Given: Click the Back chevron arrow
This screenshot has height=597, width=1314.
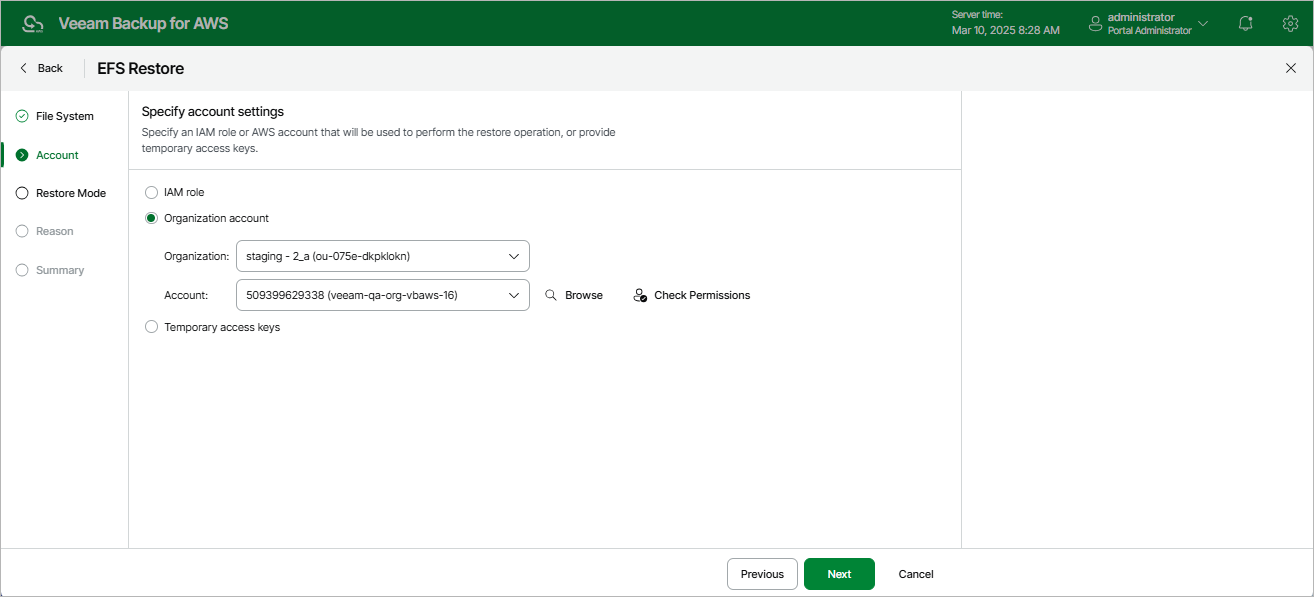Looking at the screenshot, I should click(x=22, y=67).
